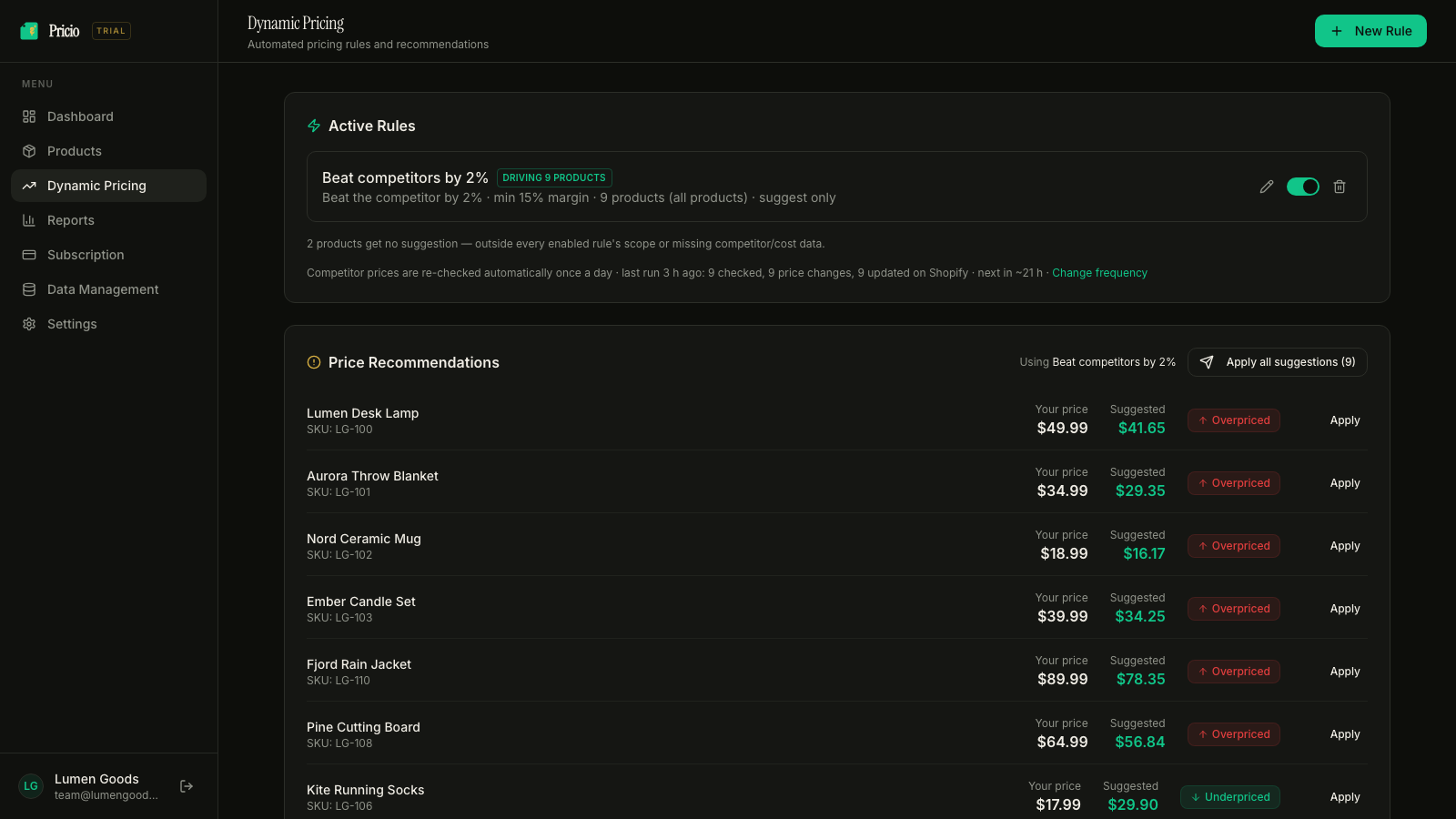Navigate to Subscription

coord(108,255)
